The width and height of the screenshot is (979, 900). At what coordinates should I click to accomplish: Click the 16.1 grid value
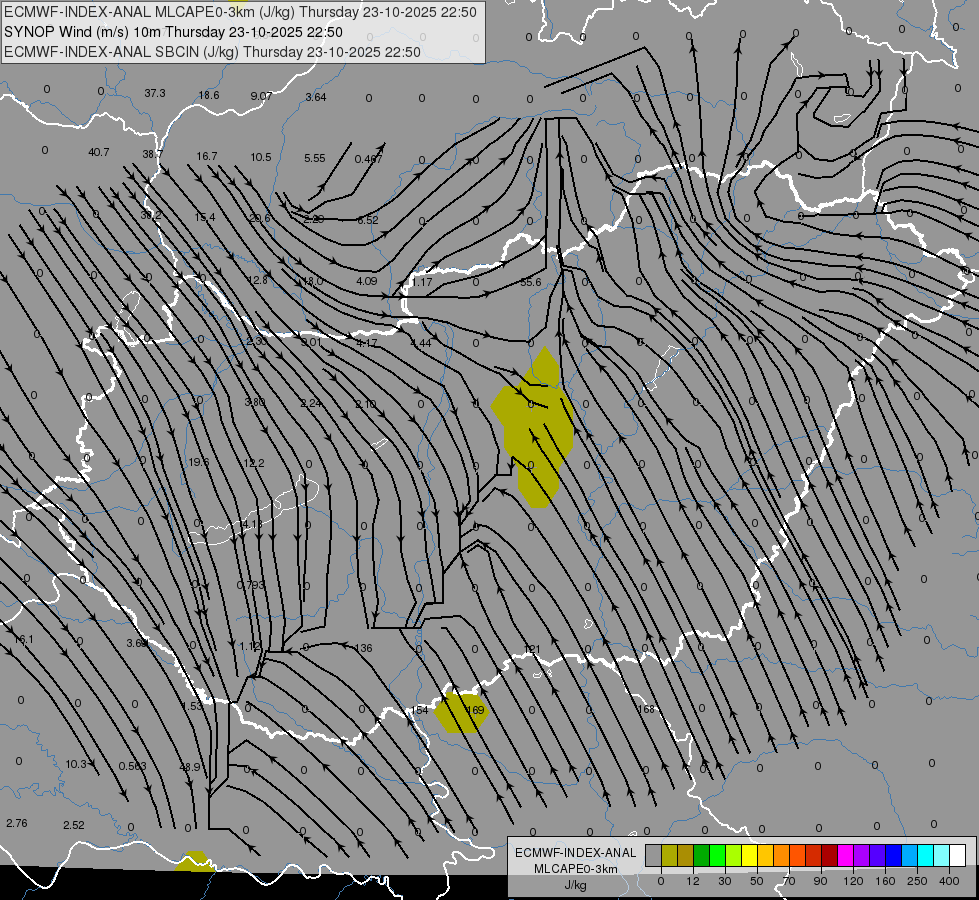23,639
